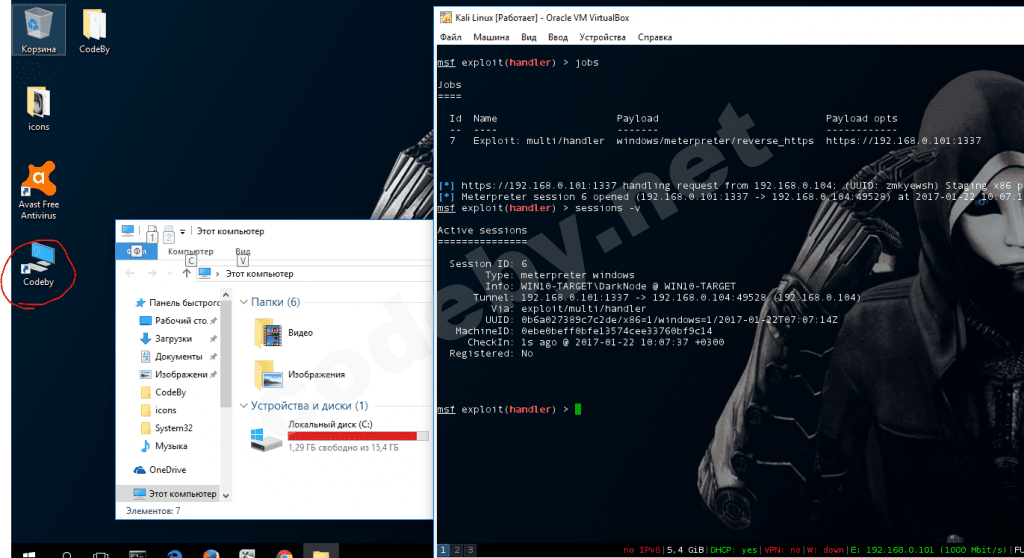Switch to Kali workspace 2
The width and height of the screenshot is (1024, 558).
pyautogui.click(x=456, y=550)
